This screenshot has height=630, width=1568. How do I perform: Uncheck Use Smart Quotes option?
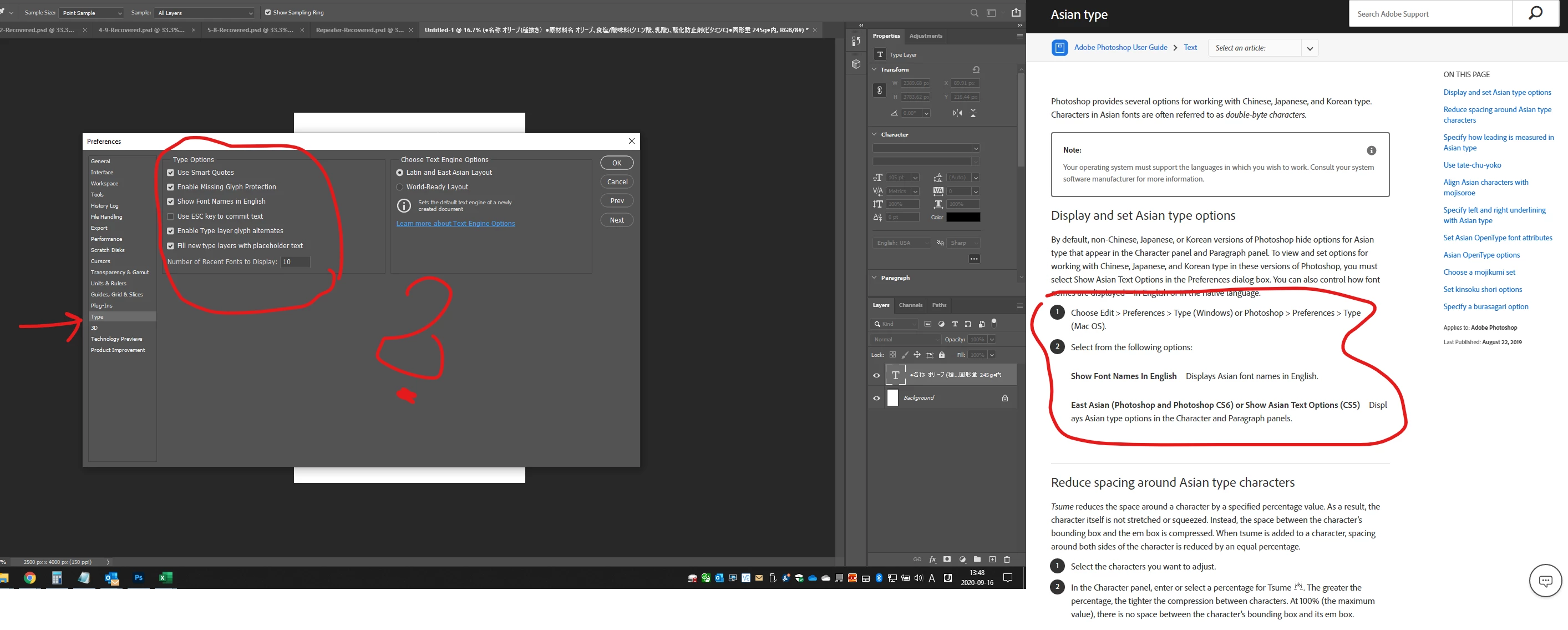tap(170, 173)
